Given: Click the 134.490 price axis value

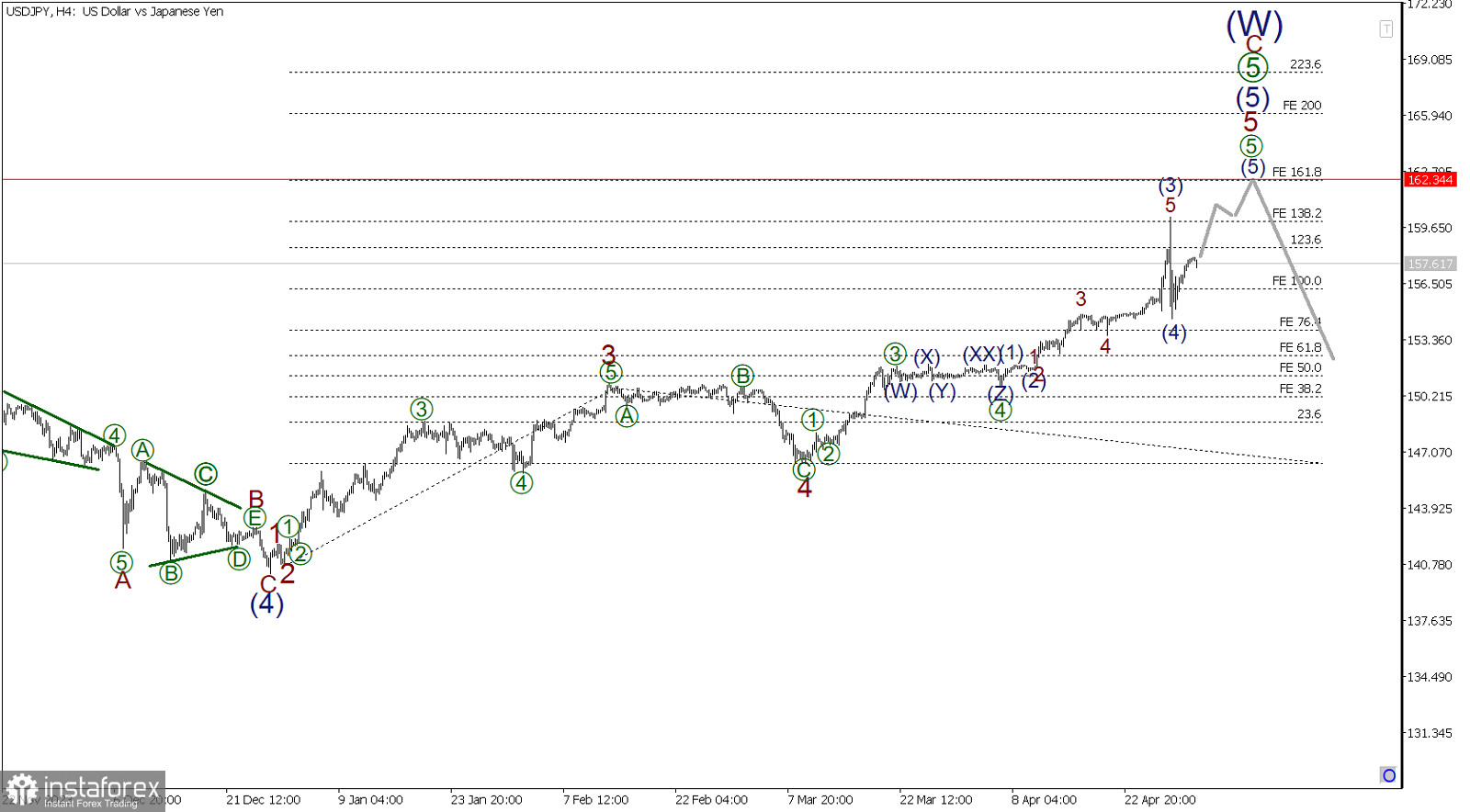Looking at the screenshot, I should tap(1430, 677).
